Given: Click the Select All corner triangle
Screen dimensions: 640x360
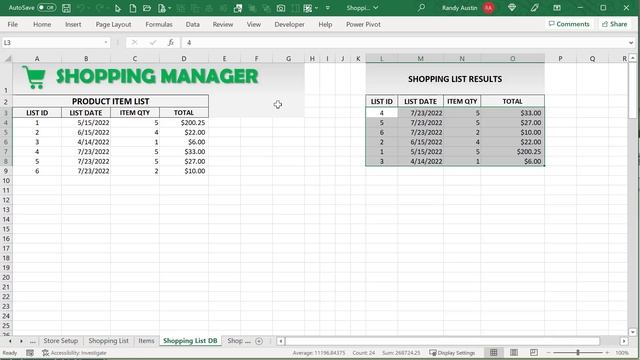Looking at the screenshot, I should coord(7,59).
